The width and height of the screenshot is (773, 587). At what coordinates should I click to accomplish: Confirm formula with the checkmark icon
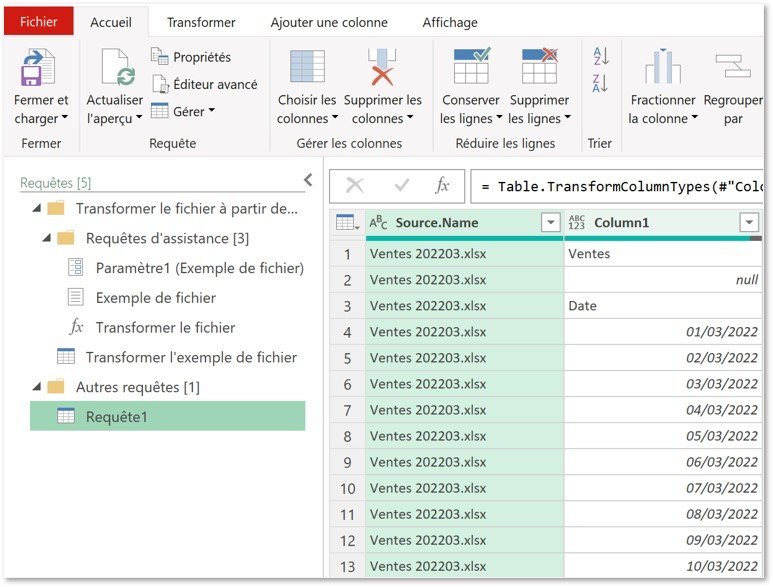402,185
